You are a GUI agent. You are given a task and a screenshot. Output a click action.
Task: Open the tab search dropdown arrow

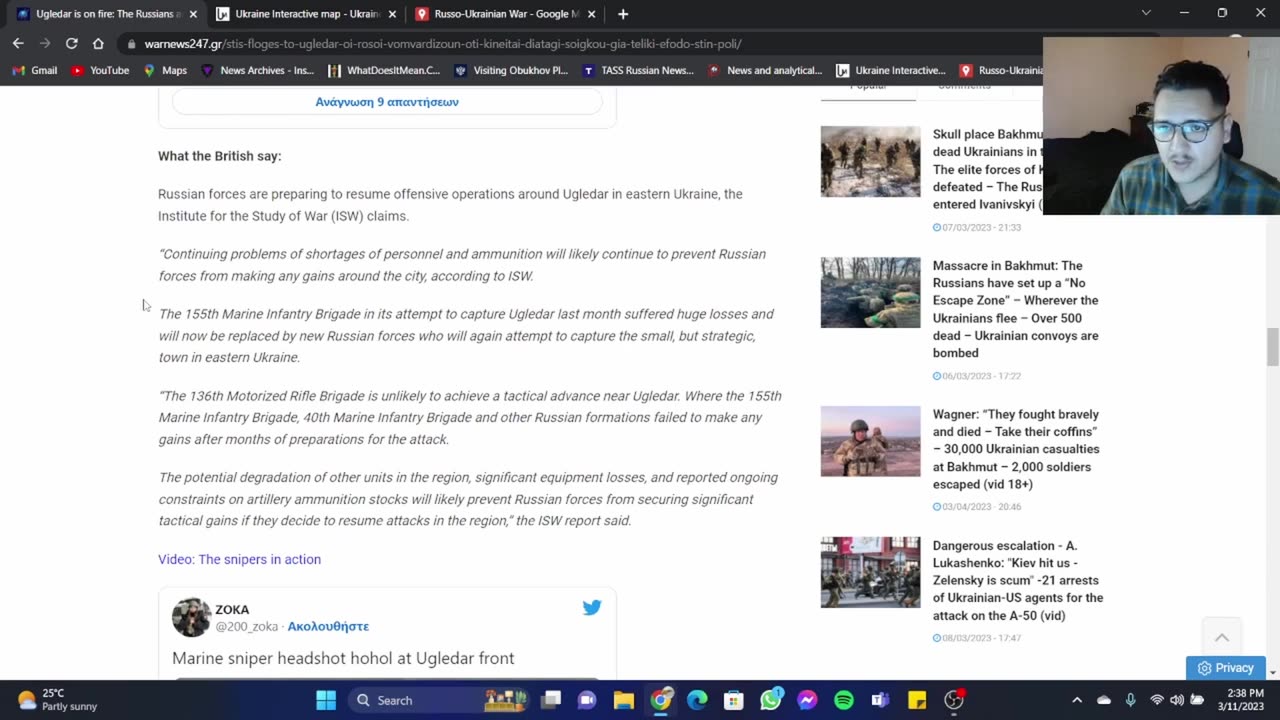click(x=1146, y=13)
